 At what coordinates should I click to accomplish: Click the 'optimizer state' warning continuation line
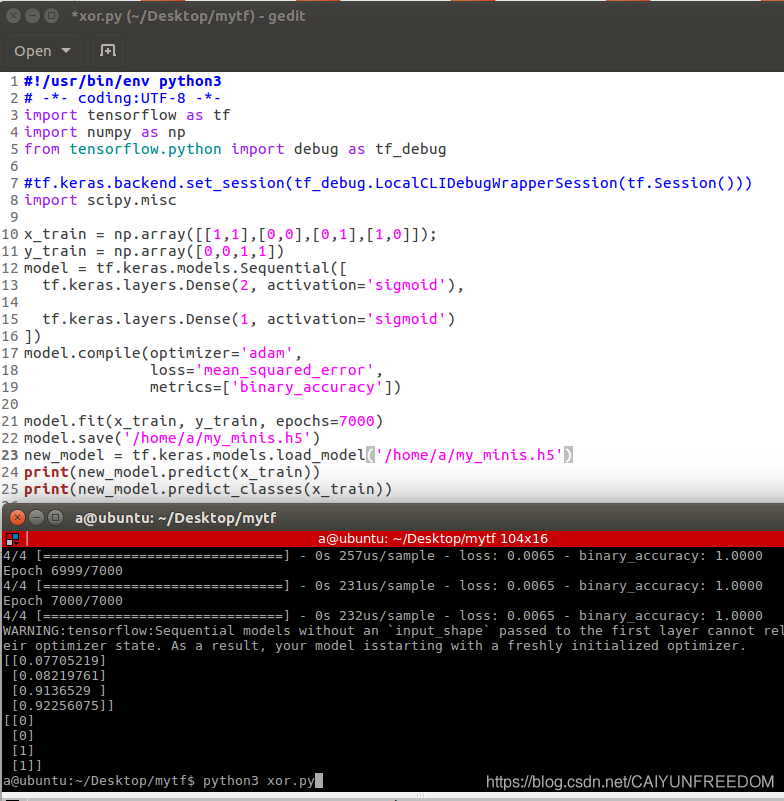click(374, 646)
